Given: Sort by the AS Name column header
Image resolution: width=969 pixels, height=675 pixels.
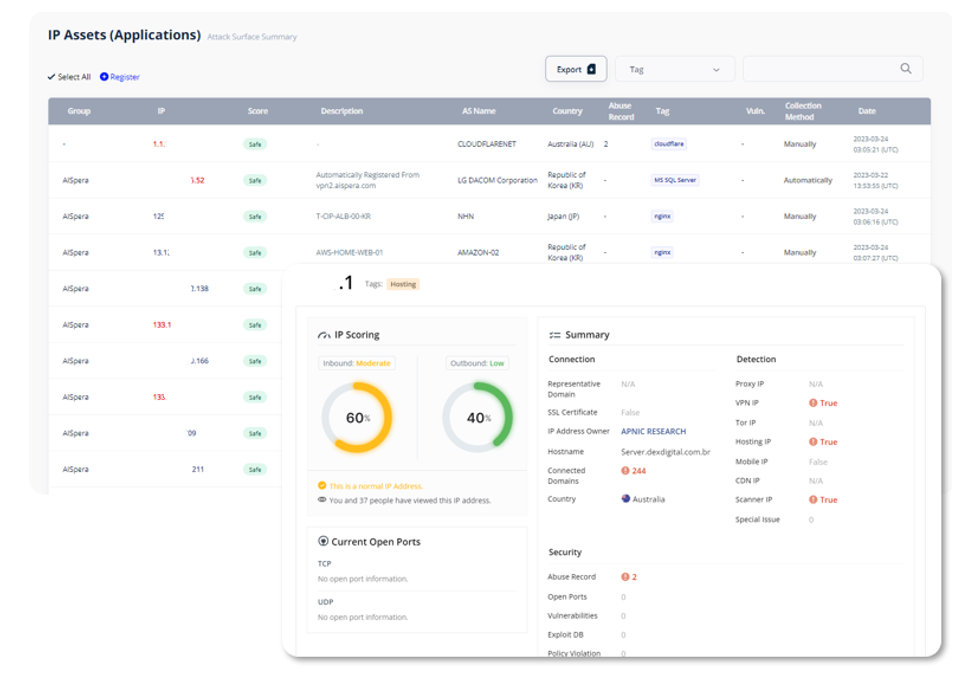Looking at the screenshot, I should [479, 111].
